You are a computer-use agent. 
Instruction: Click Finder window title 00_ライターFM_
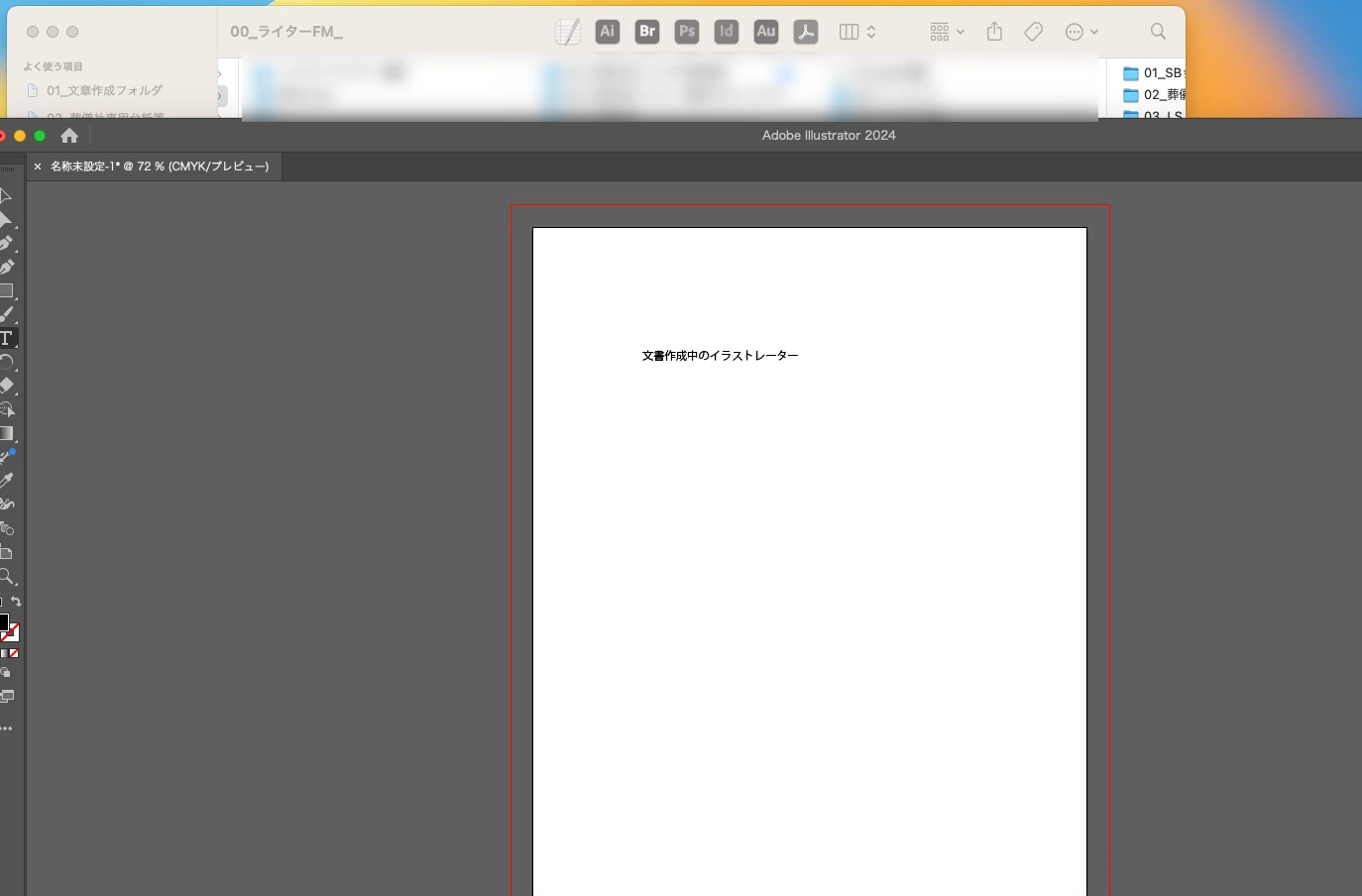(x=286, y=32)
